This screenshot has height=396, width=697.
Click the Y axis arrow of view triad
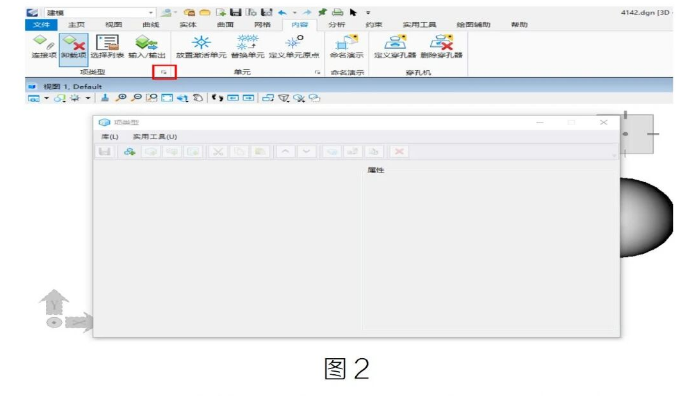(54, 302)
